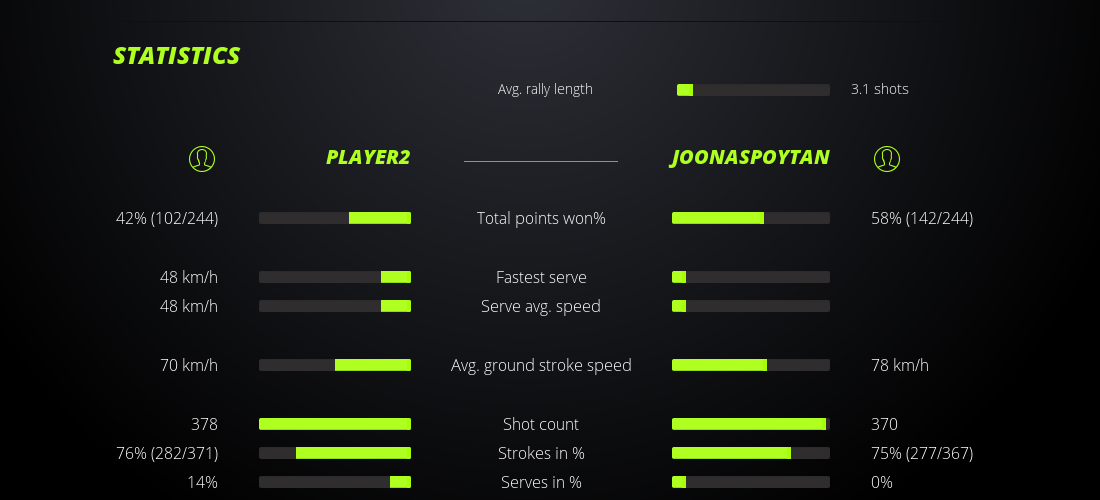Click JOONASPOYTAN's Avg. ground stroke speed bar

pos(750,365)
